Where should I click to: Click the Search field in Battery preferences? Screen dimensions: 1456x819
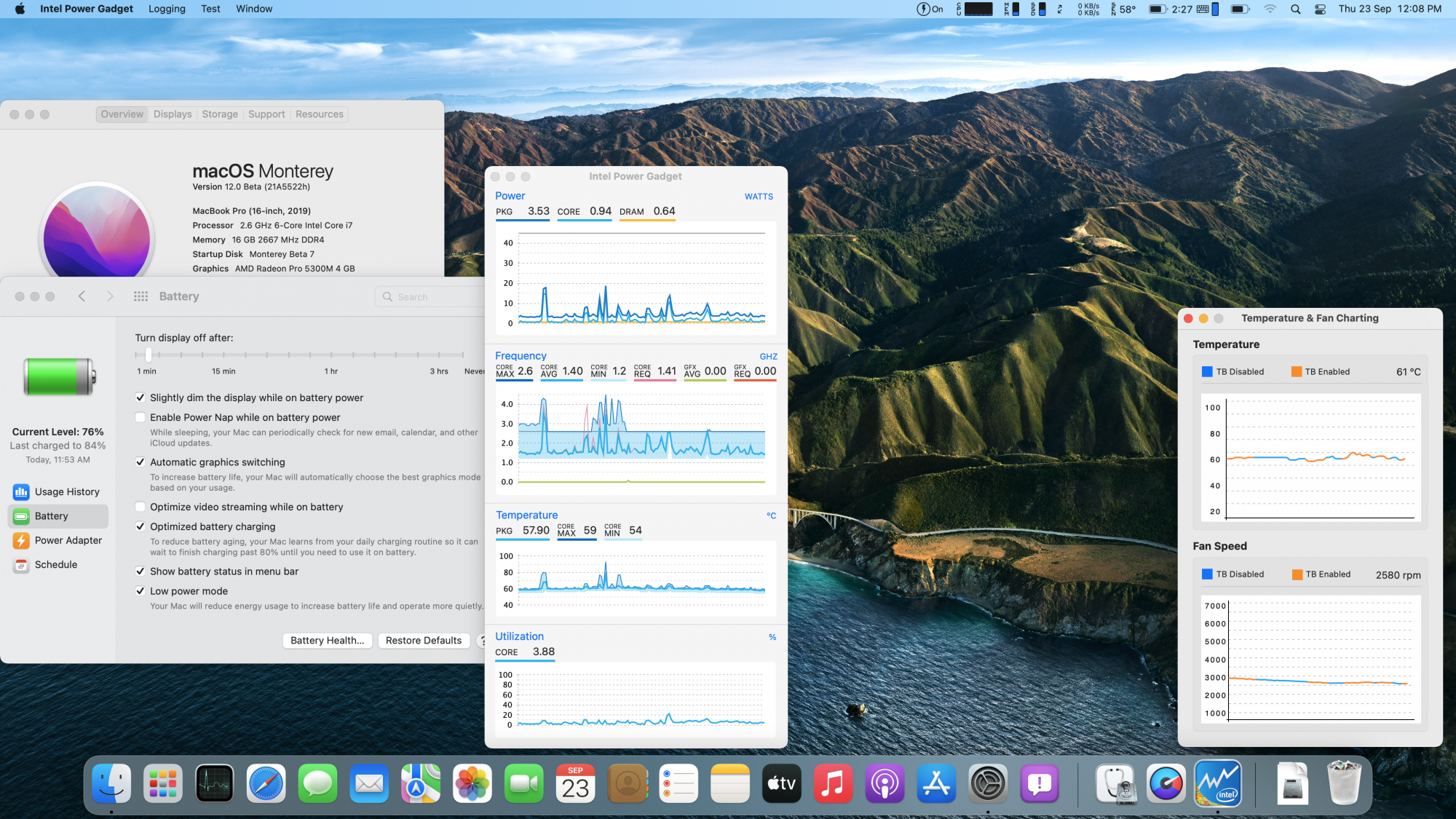(430, 297)
